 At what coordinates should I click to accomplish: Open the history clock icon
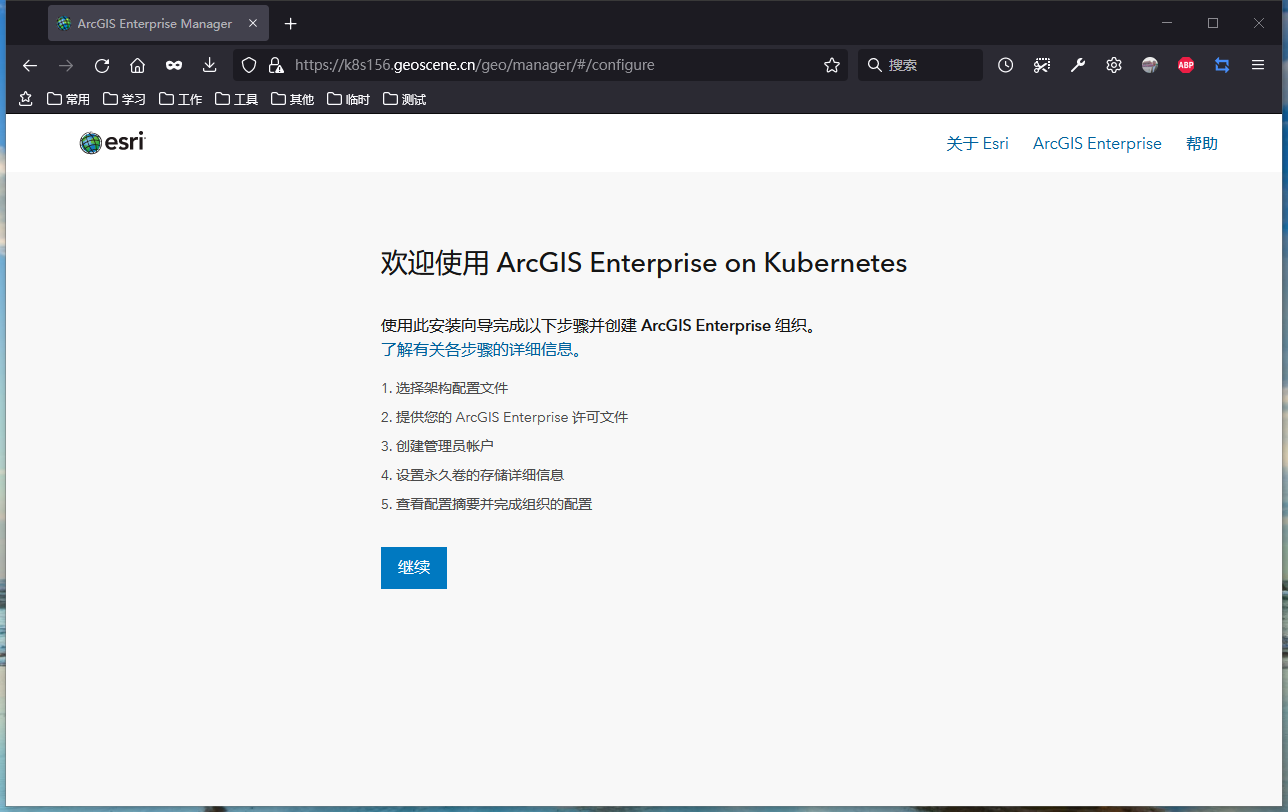point(1006,65)
